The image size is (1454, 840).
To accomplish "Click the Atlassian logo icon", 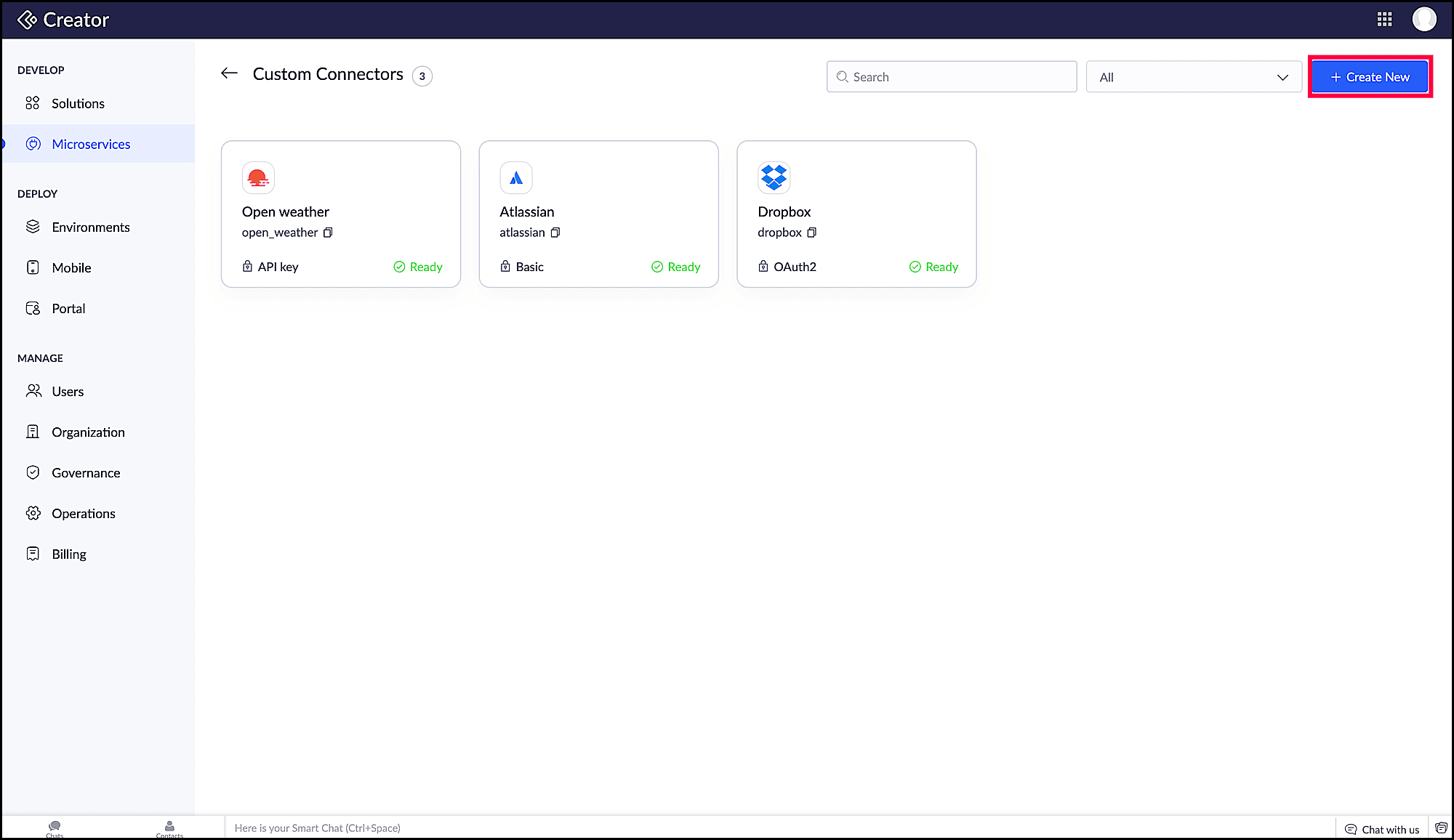I will click(x=516, y=177).
